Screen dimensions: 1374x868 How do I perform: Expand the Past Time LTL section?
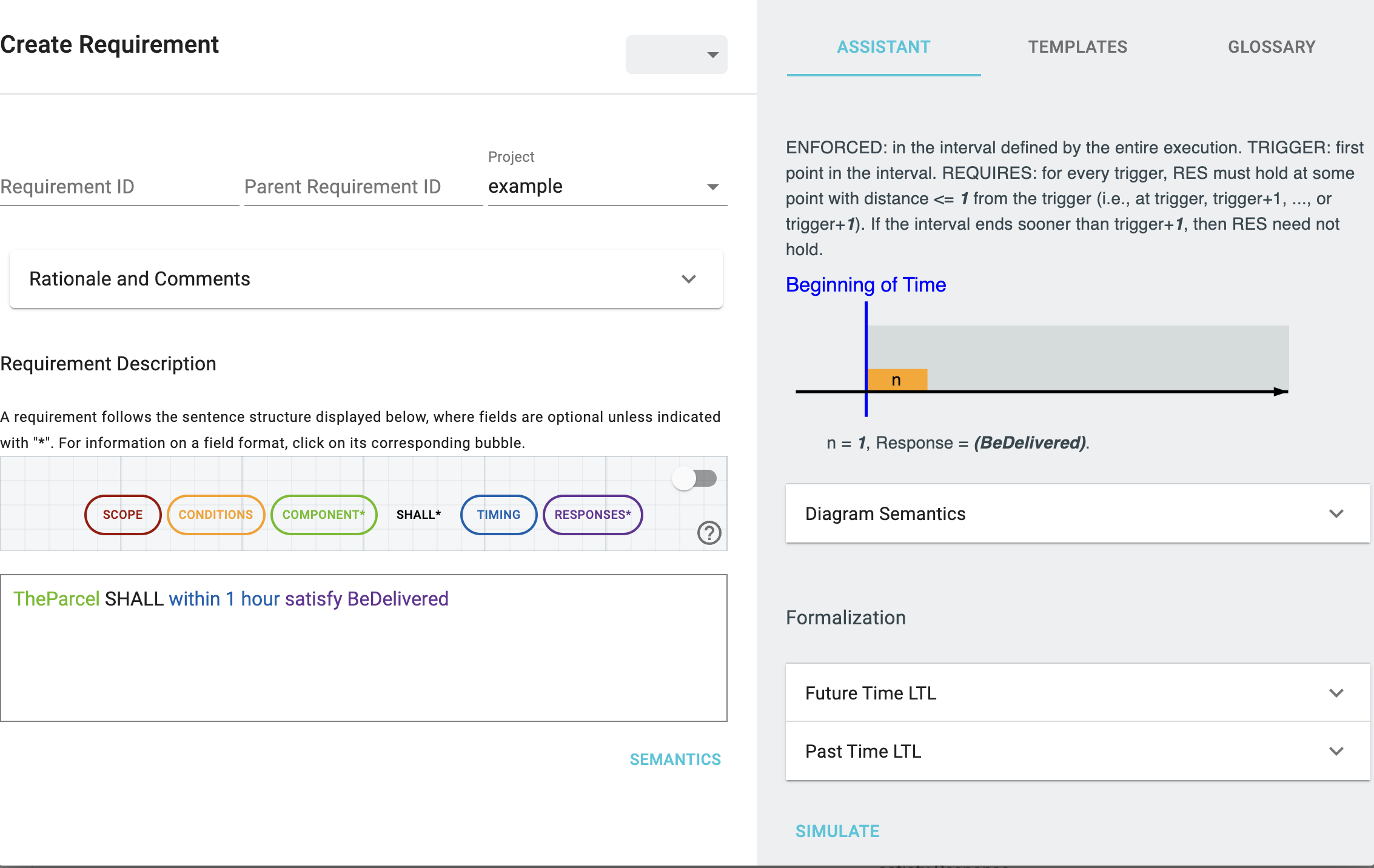[1077, 751]
